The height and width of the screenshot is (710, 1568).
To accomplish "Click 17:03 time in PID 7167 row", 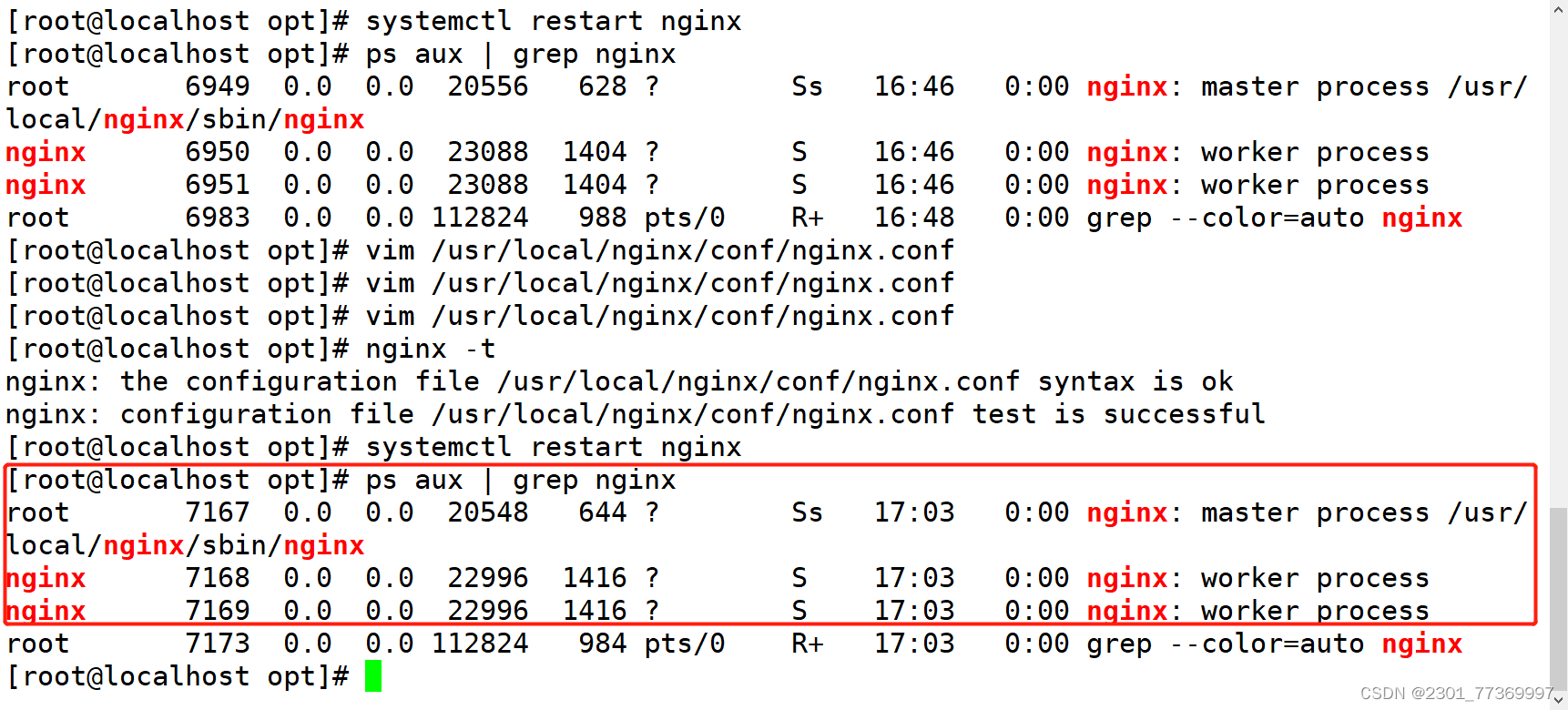I will point(914,512).
